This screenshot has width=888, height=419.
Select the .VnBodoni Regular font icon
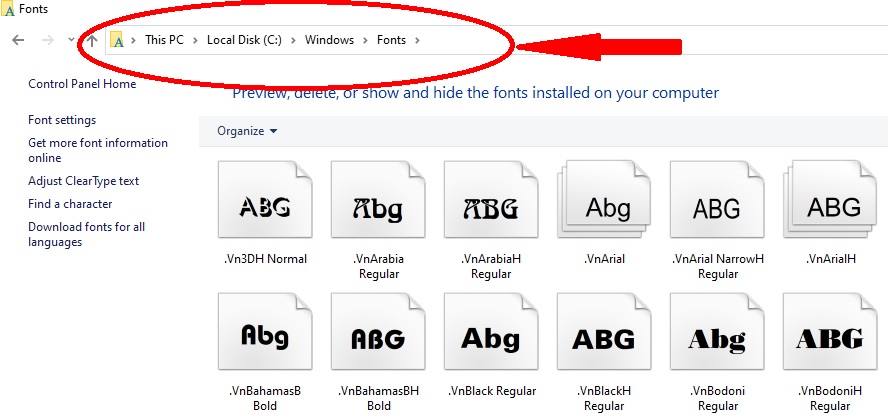[717, 337]
